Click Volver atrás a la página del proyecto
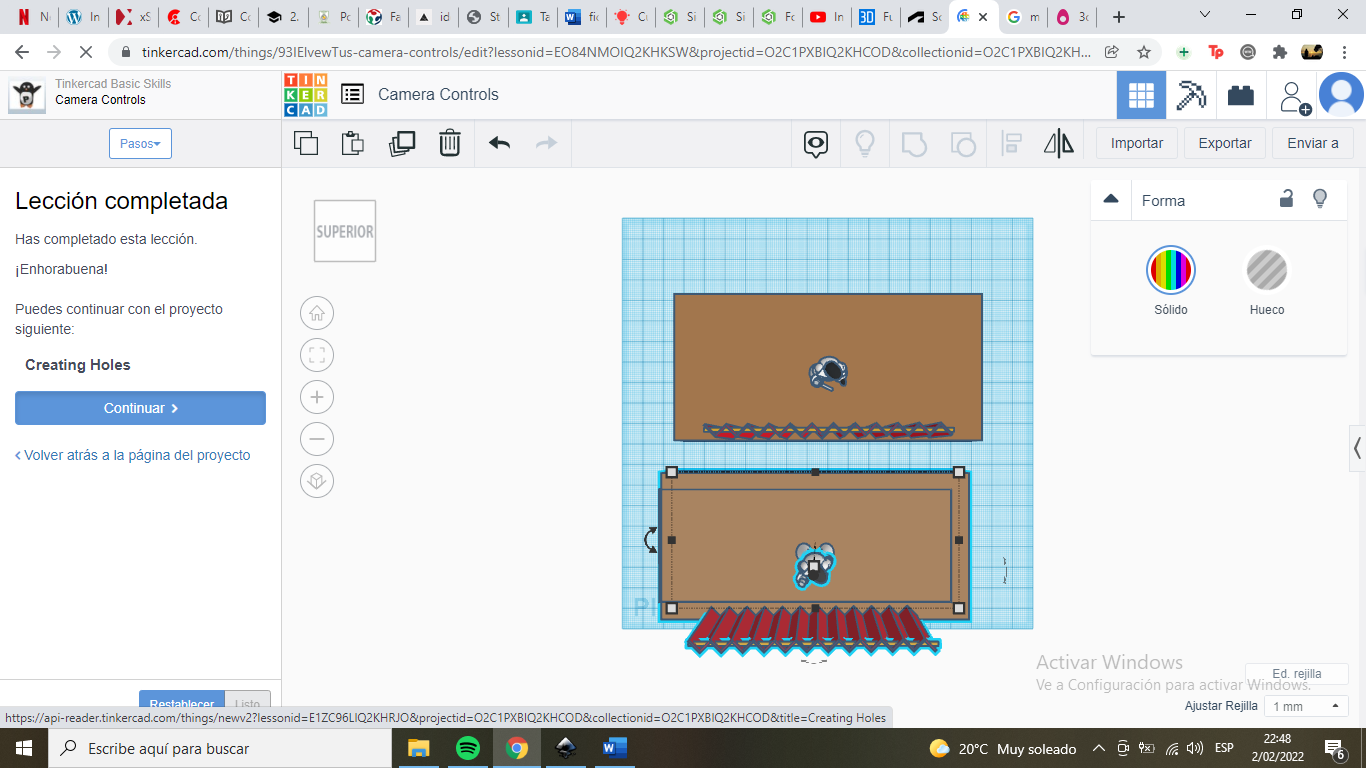The width and height of the screenshot is (1366, 768). (133, 455)
